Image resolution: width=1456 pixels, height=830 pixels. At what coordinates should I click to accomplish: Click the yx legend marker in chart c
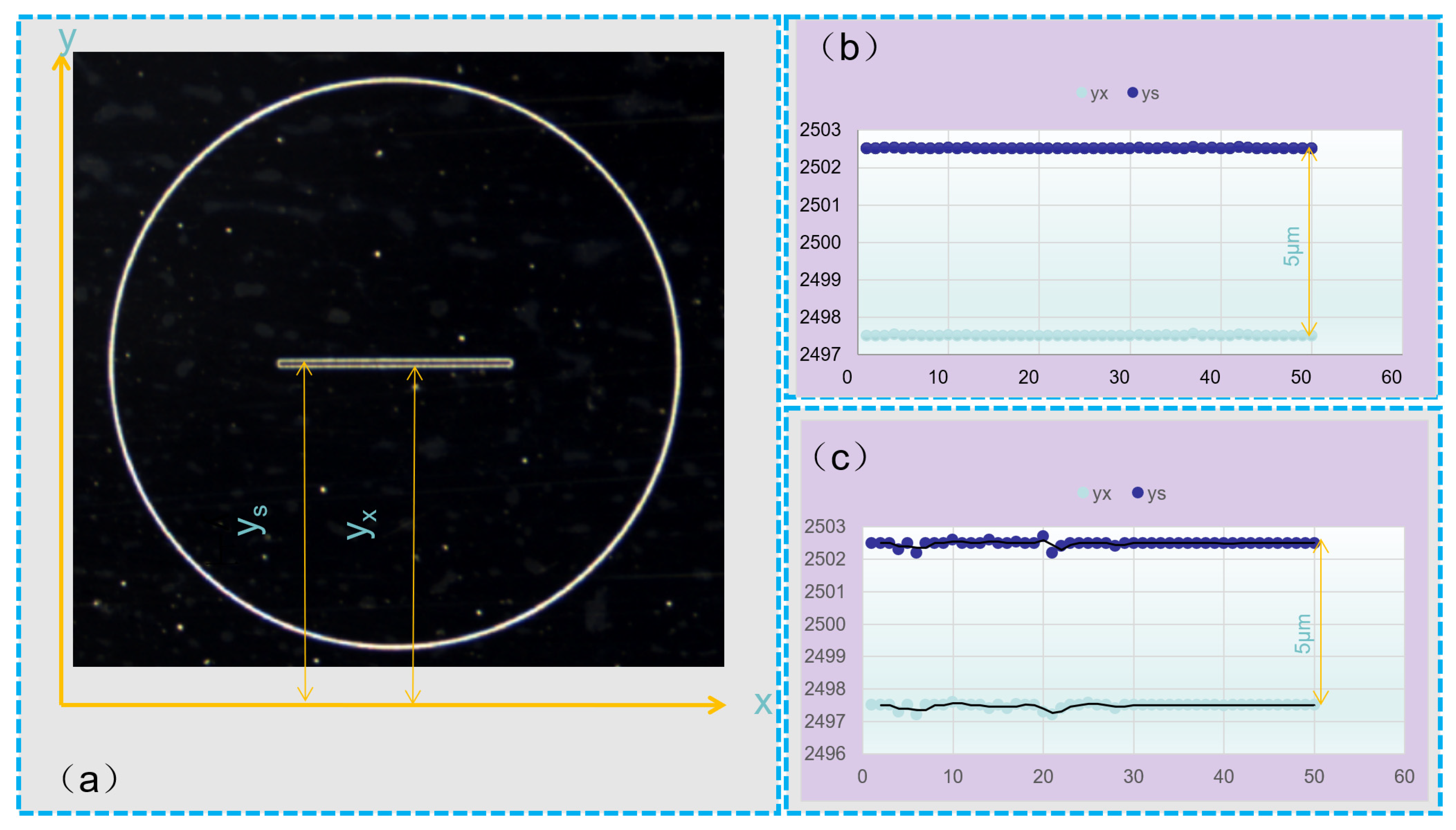1083,493
